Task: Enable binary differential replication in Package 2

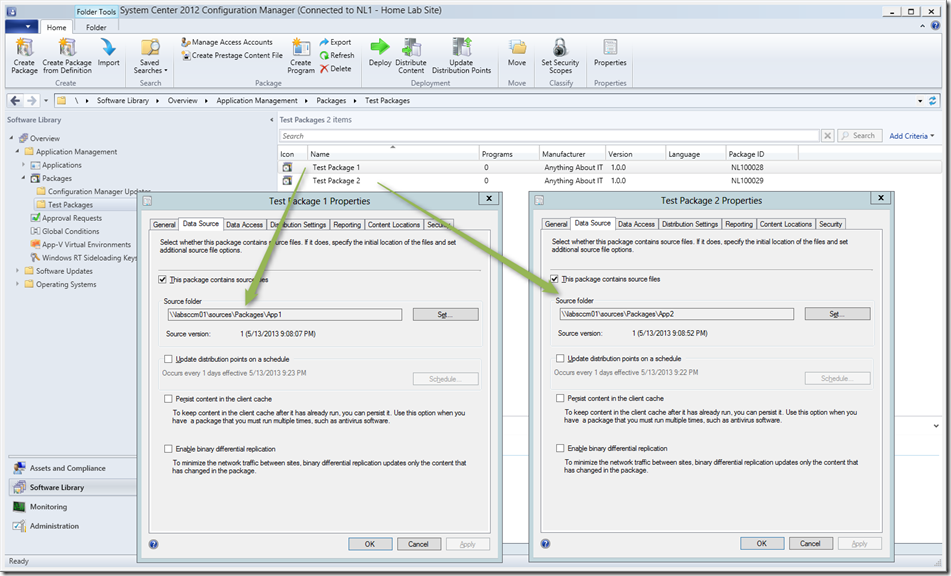Action: [x=560, y=448]
